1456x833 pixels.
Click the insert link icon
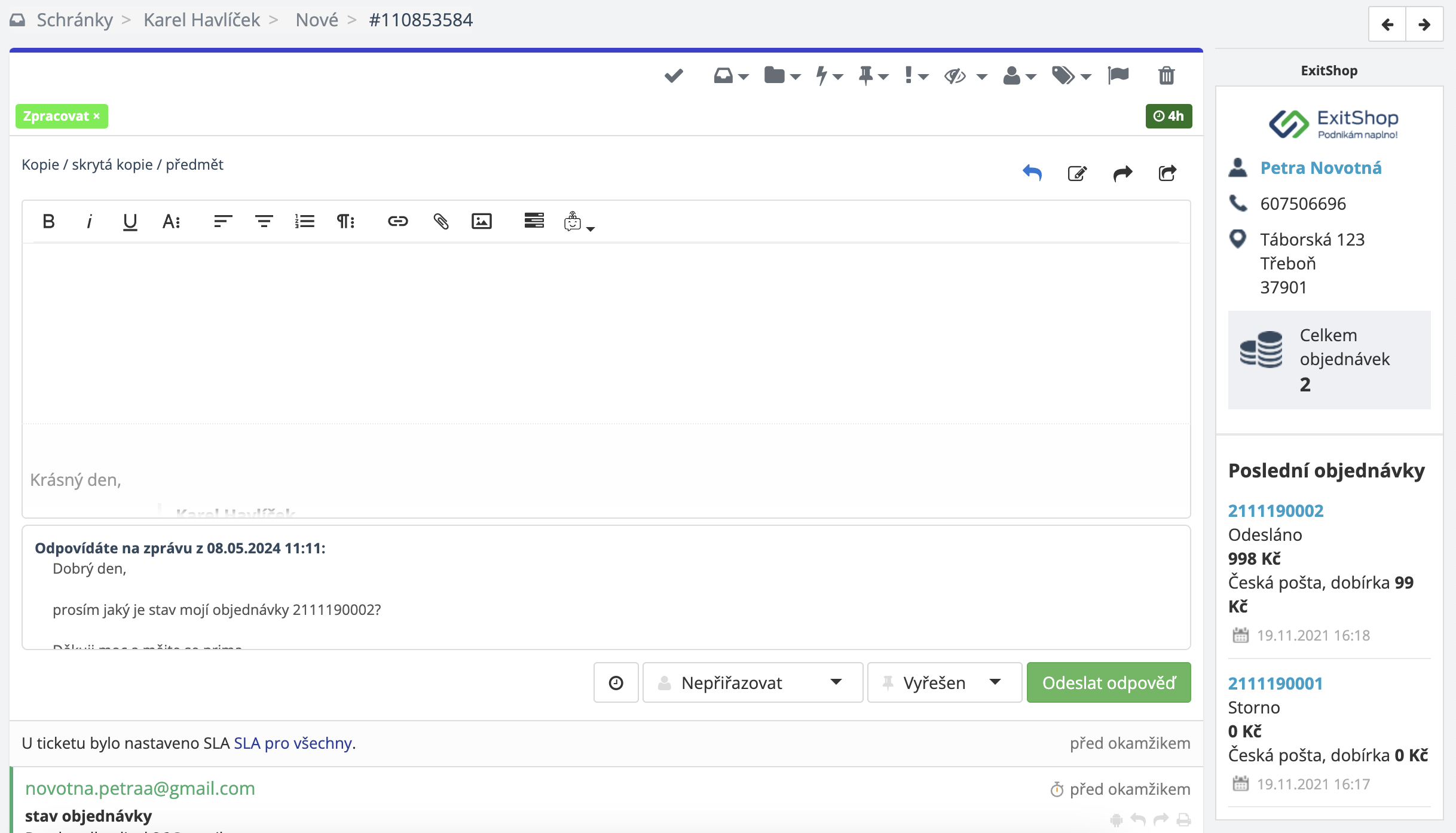(x=397, y=222)
